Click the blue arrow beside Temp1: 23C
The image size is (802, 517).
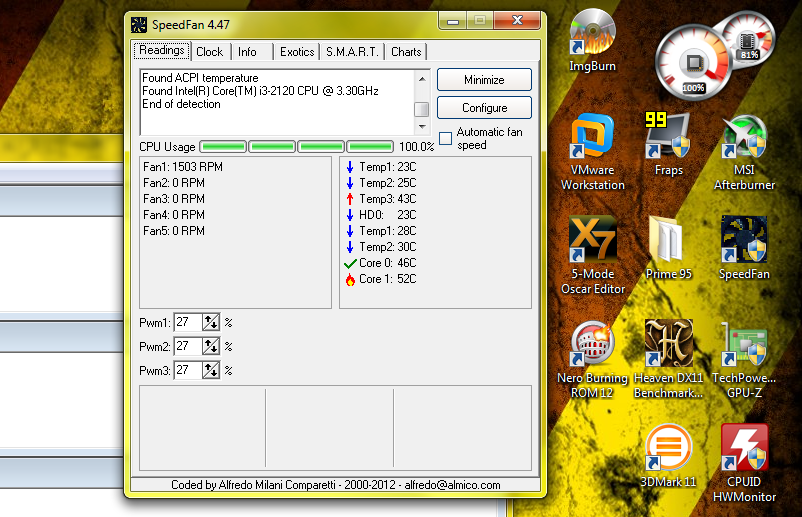pos(350,167)
